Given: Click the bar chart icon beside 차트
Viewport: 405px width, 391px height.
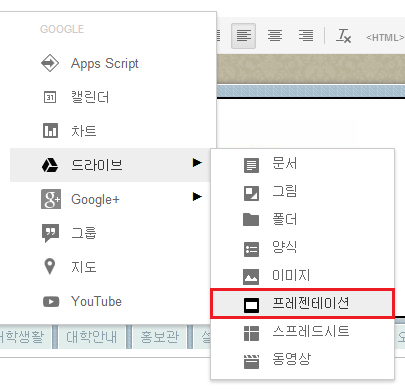Looking at the screenshot, I should pyautogui.click(x=50, y=130).
